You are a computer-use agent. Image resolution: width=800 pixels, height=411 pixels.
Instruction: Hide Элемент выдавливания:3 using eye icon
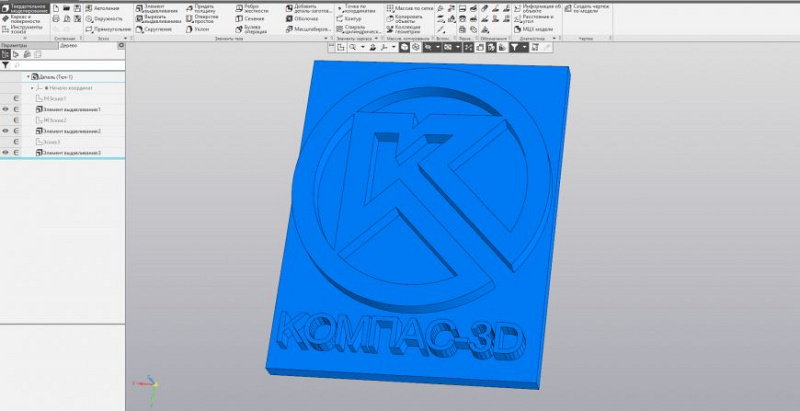tap(6, 153)
